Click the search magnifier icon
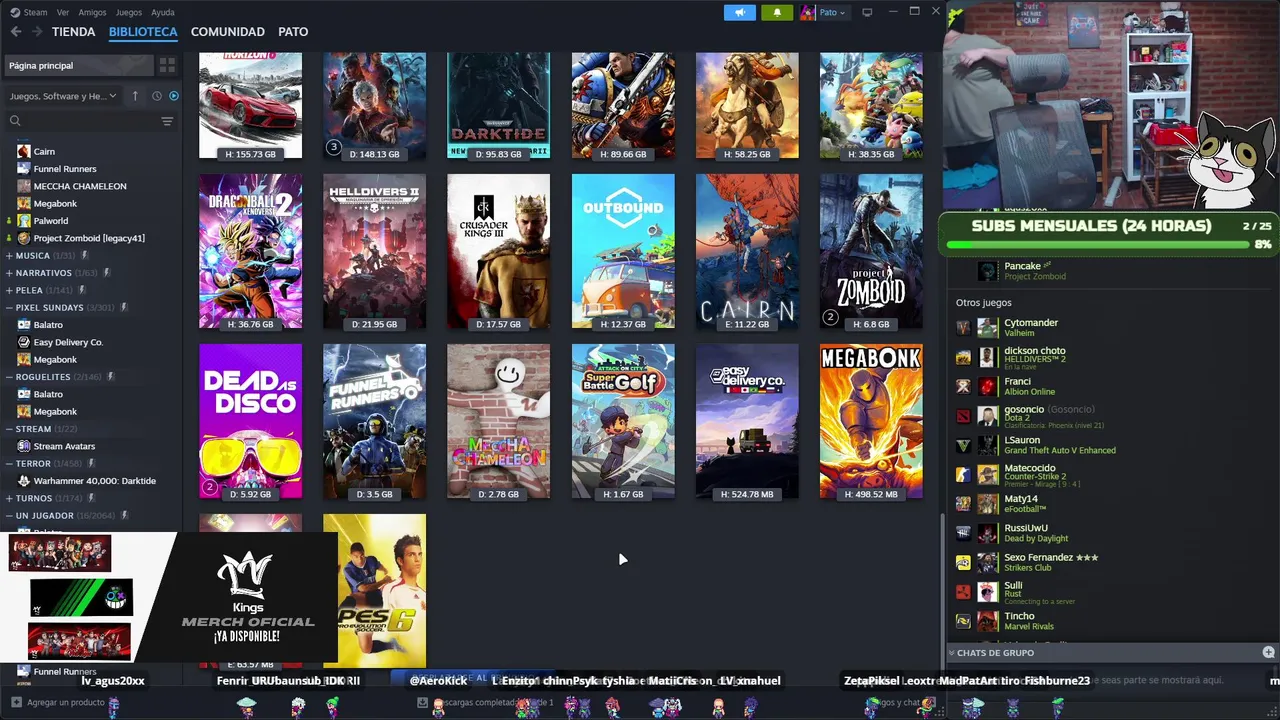Screen dimensions: 1280x720 click(x=15, y=121)
